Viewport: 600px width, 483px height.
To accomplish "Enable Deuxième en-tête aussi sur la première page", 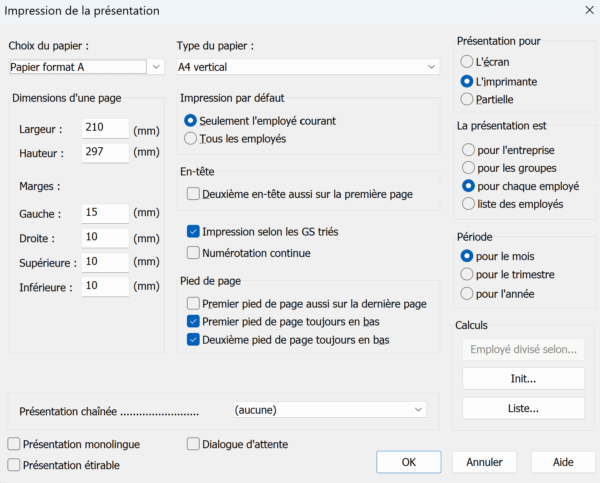I will tap(194, 194).
